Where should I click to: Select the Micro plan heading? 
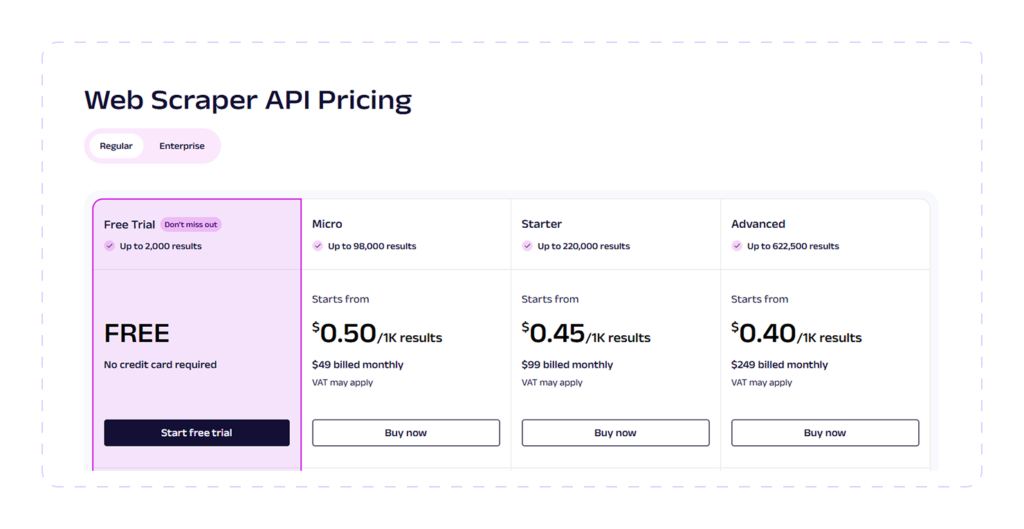pyautogui.click(x=327, y=224)
